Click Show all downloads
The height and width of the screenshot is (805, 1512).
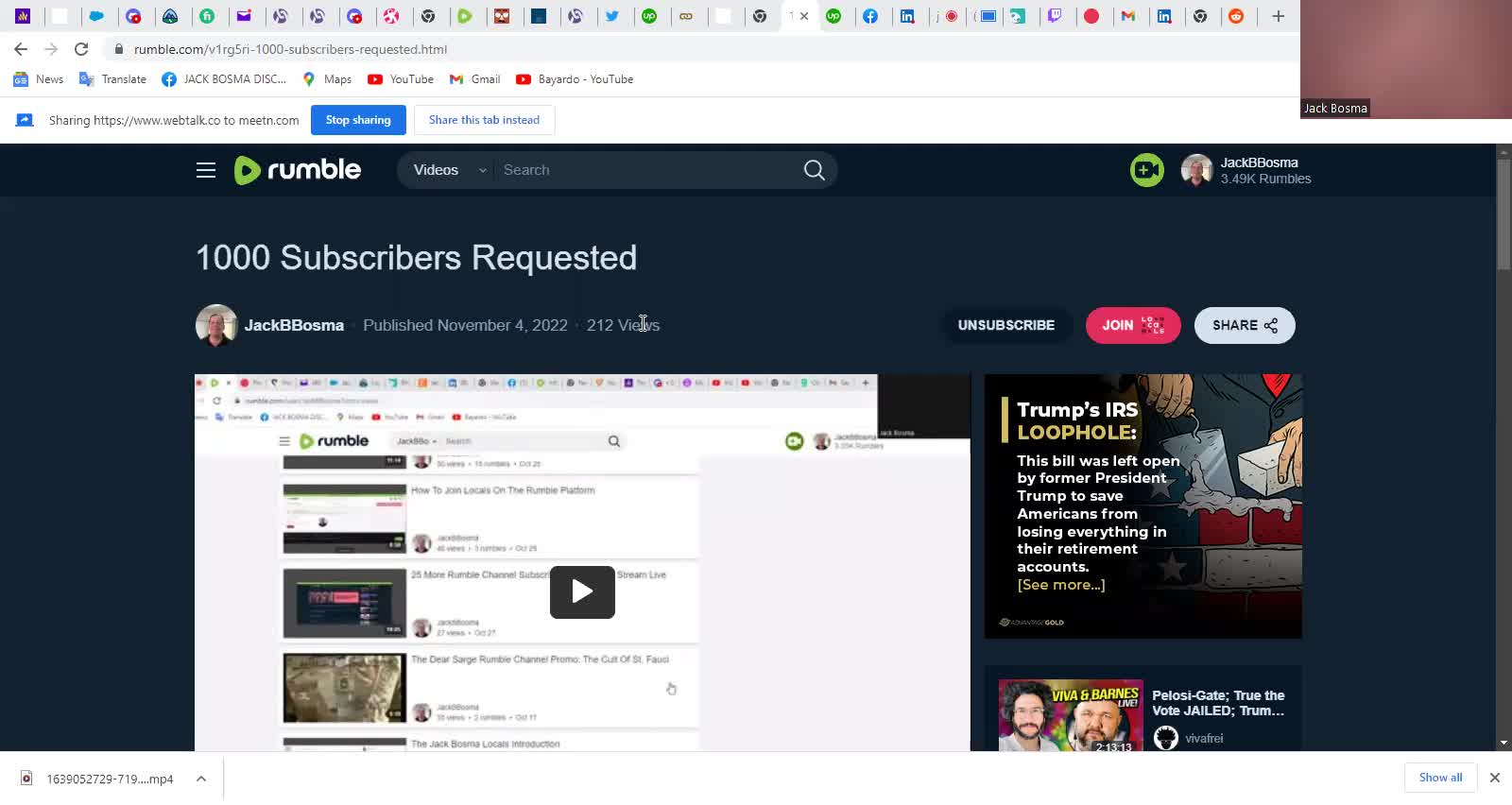1440,778
